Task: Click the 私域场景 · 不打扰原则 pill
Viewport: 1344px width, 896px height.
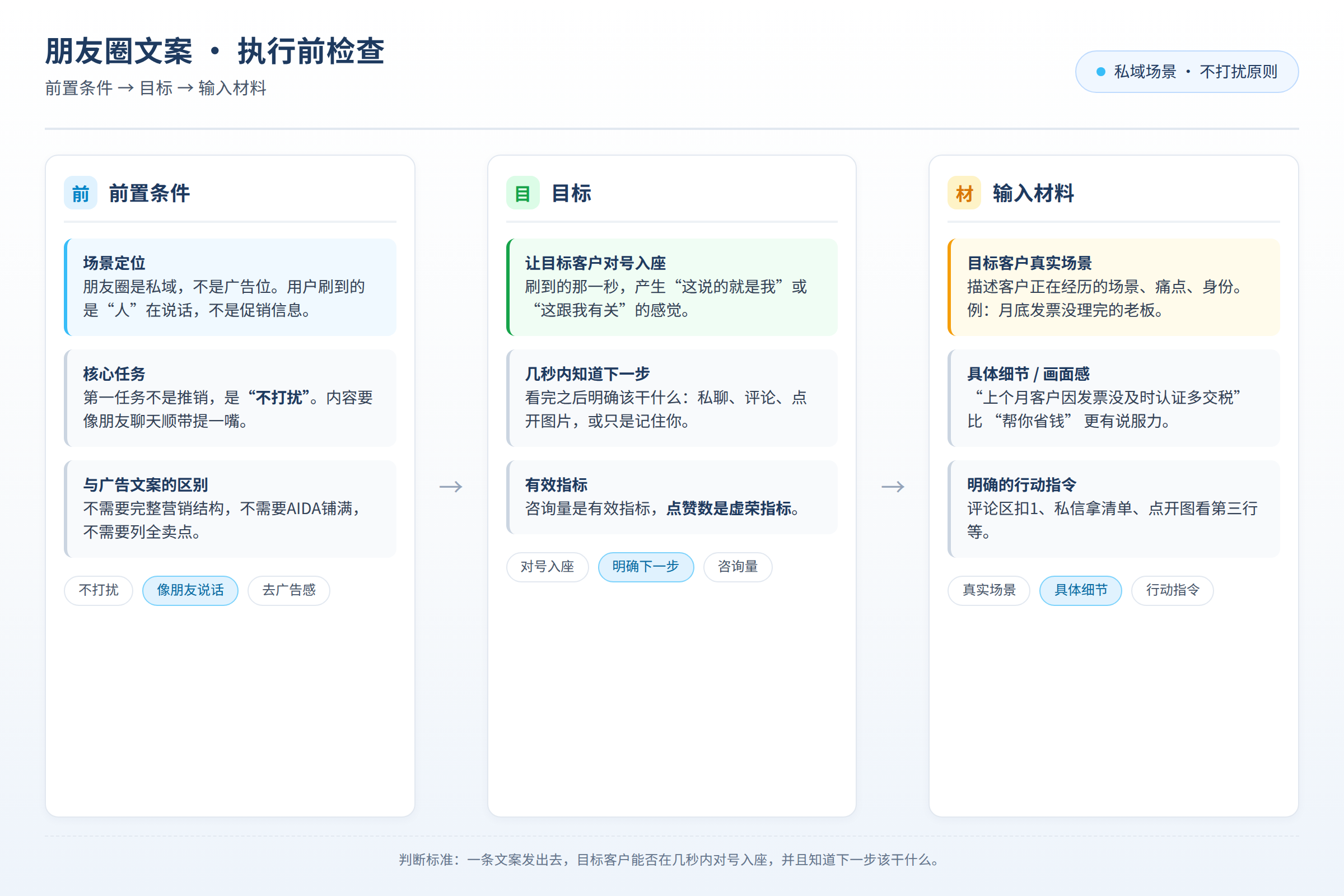Action: [x=1187, y=72]
